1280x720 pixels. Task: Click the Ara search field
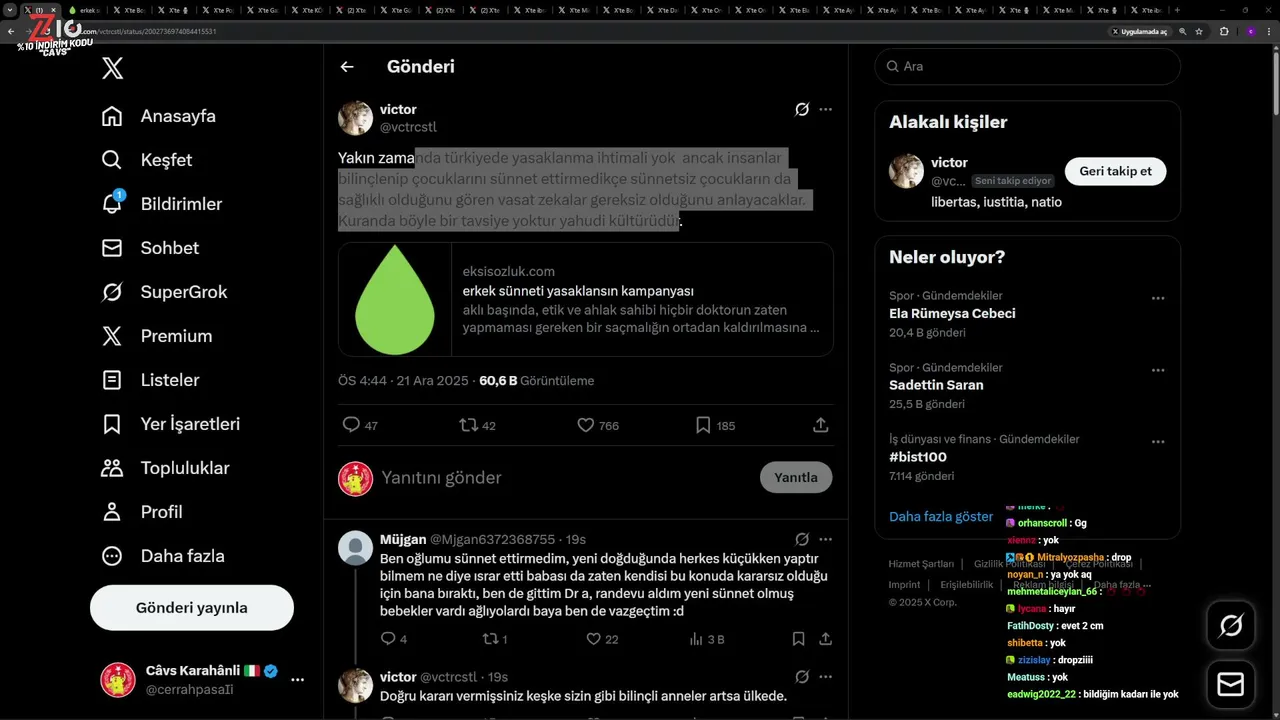coord(1027,67)
